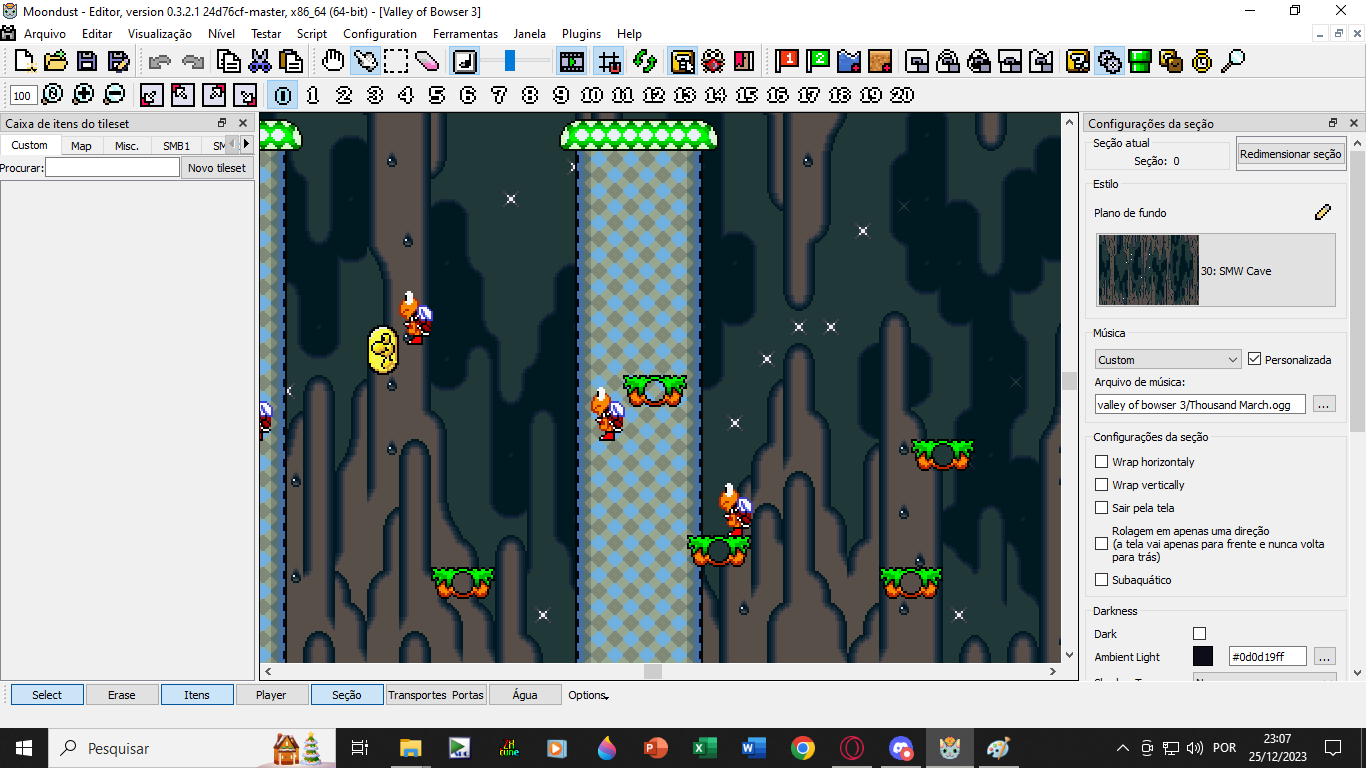Pick the dashed rectangle selection tool

click(396, 61)
